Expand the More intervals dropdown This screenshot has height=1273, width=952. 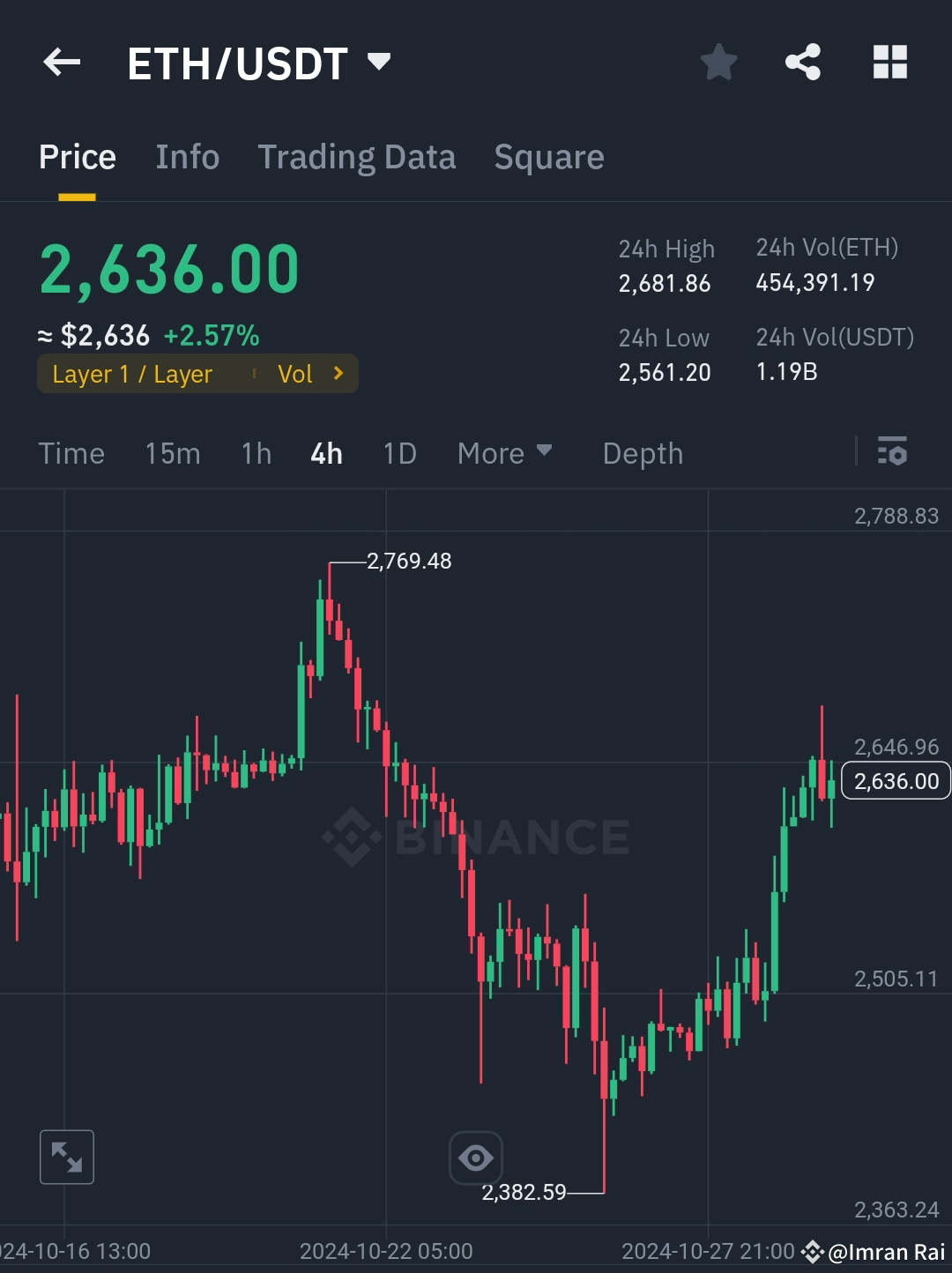tap(504, 452)
